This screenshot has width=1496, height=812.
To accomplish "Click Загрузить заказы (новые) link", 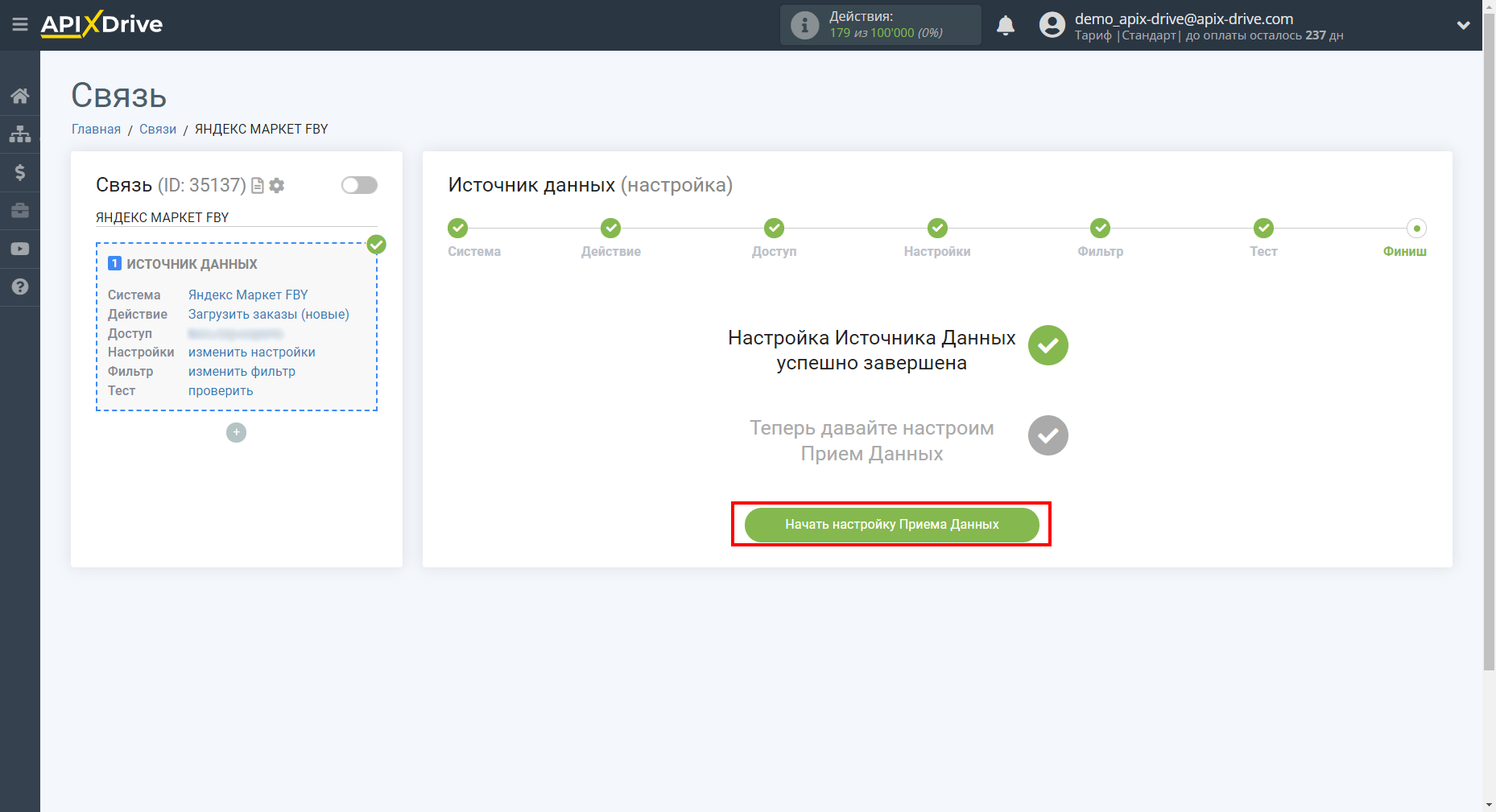I will pos(269,314).
